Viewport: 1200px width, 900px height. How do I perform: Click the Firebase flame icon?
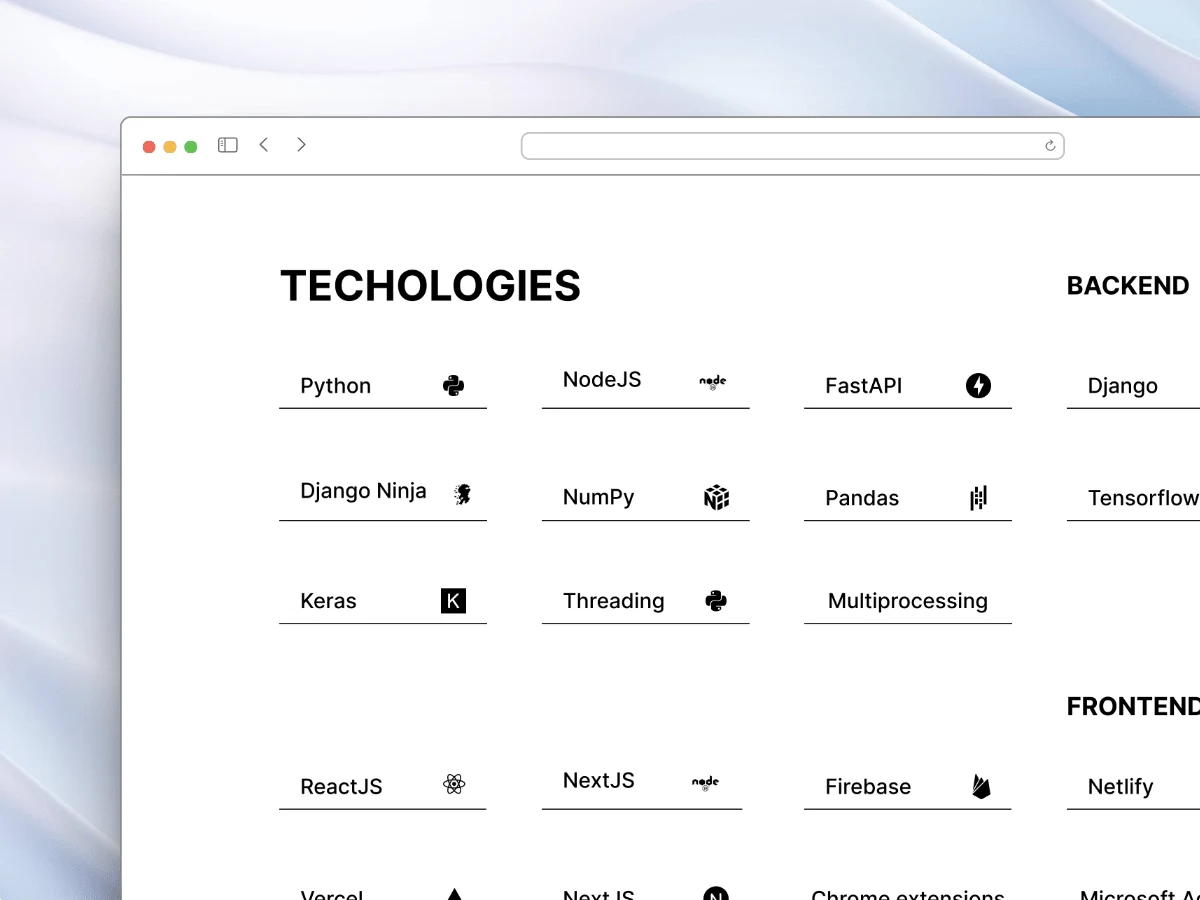pos(981,786)
